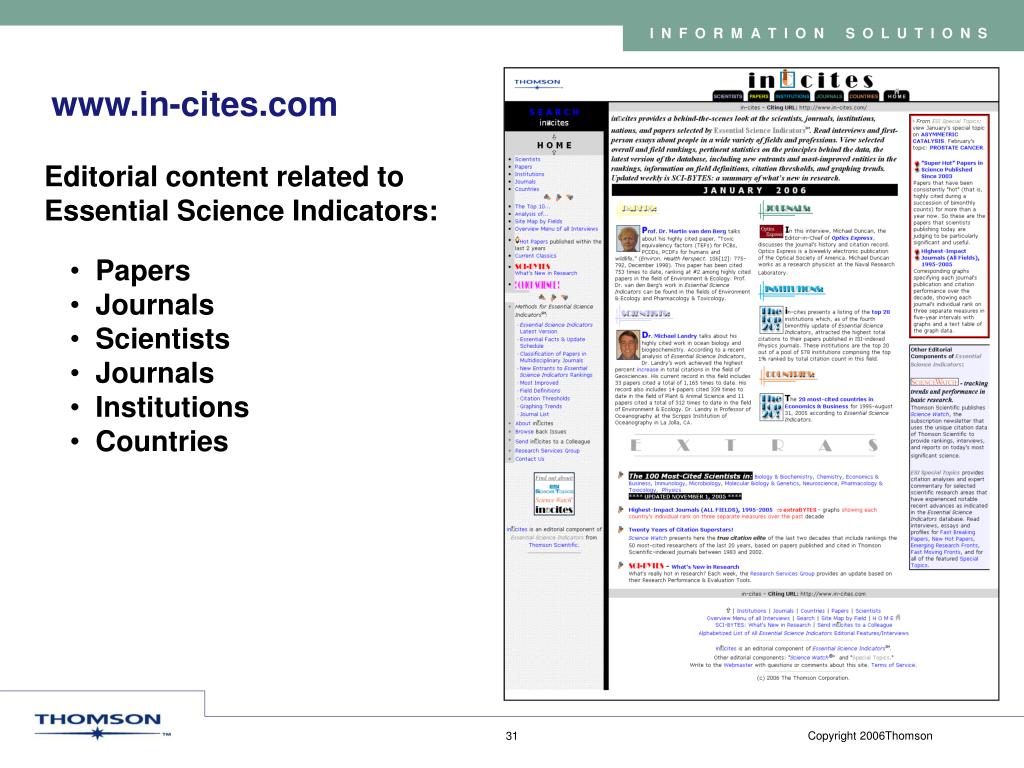Open the Scientists link in left sidebar

point(527,159)
